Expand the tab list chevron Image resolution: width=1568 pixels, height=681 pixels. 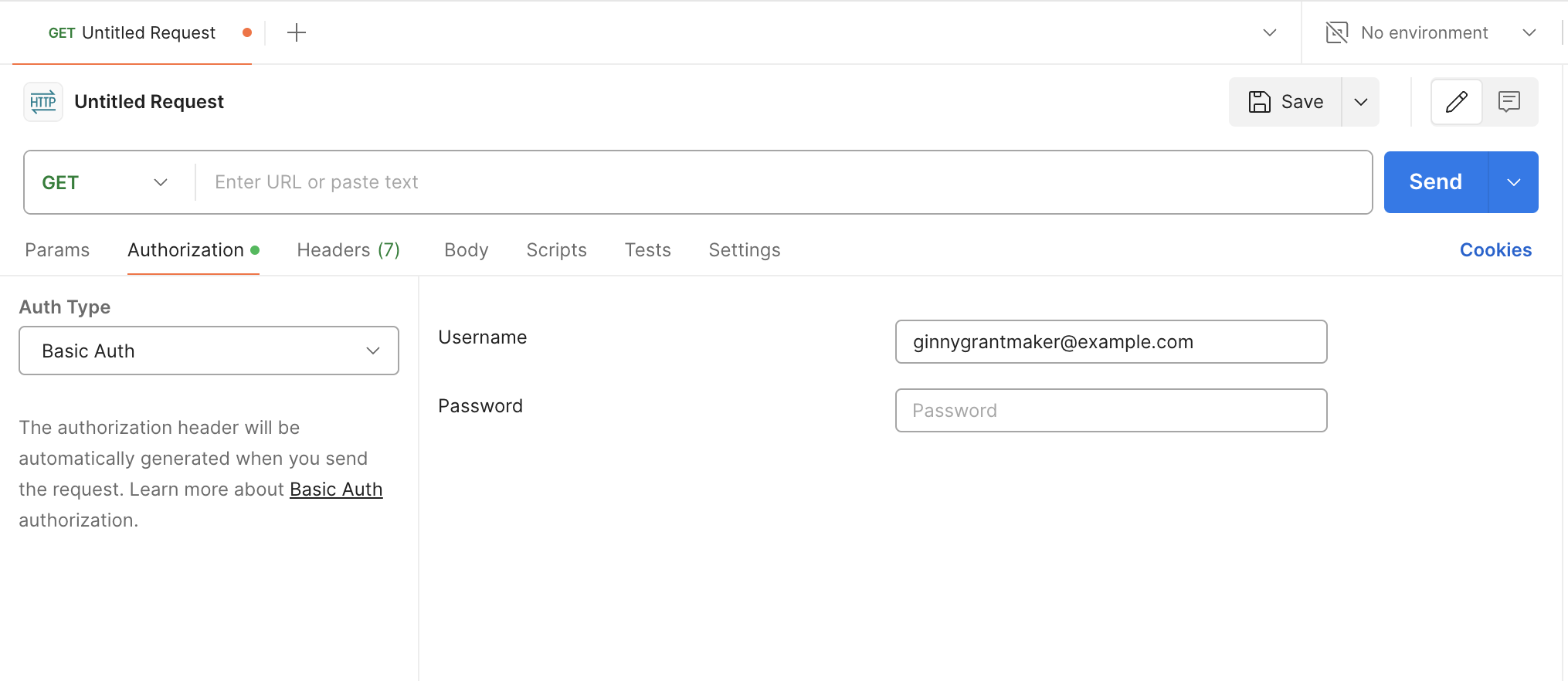click(1269, 32)
